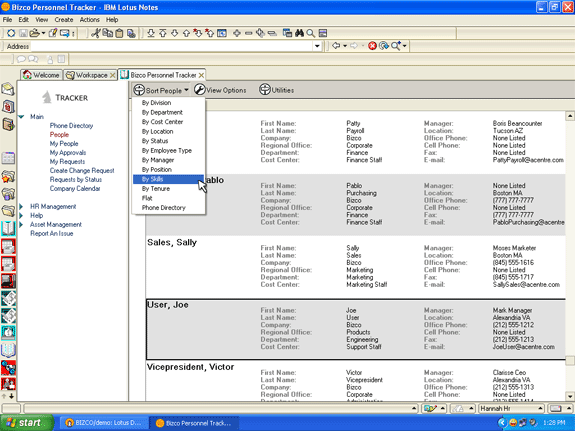Expand the HR Management section
Viewport: 575px width, 431px height.
pos(21,207)
